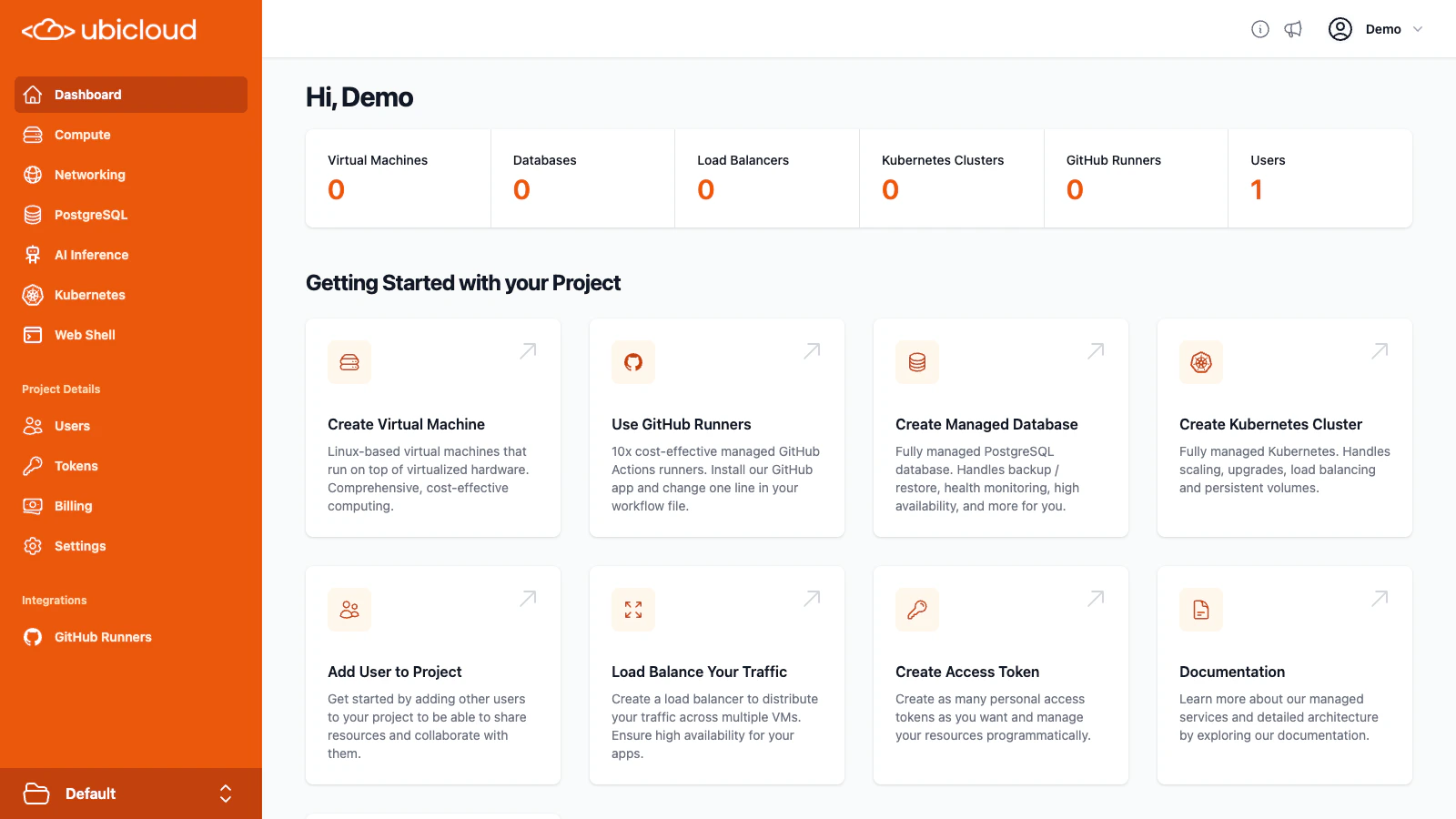Go to Billing page

131,506
